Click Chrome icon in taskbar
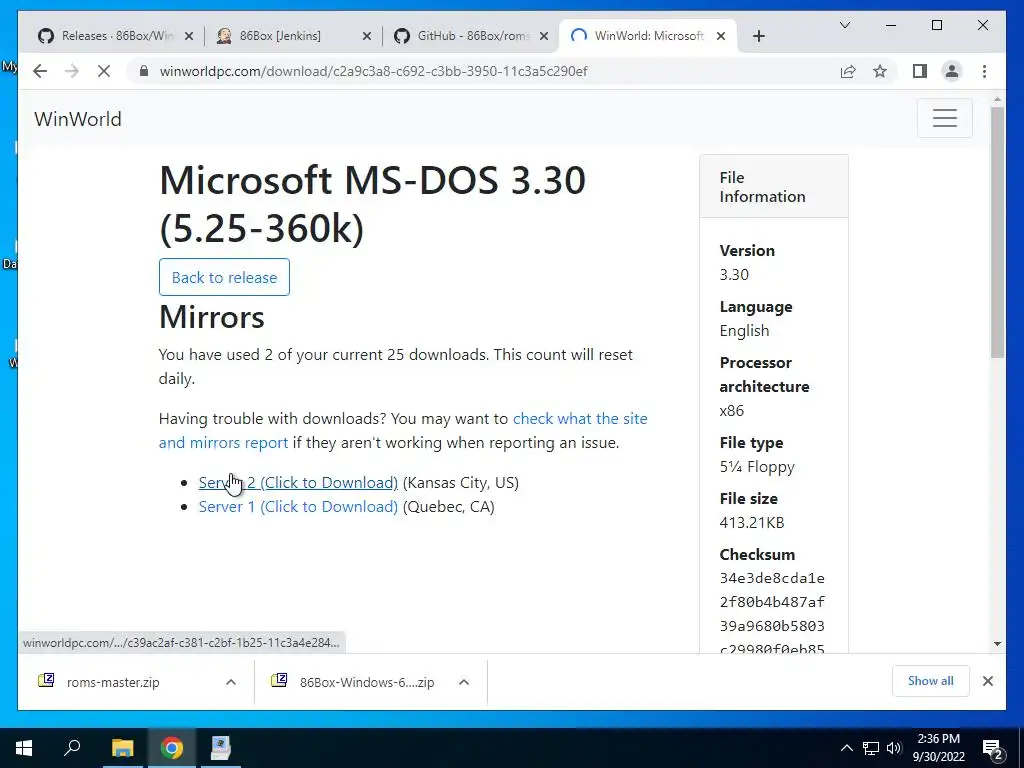This screenshot has width=1024, height=768. (172, 748)
